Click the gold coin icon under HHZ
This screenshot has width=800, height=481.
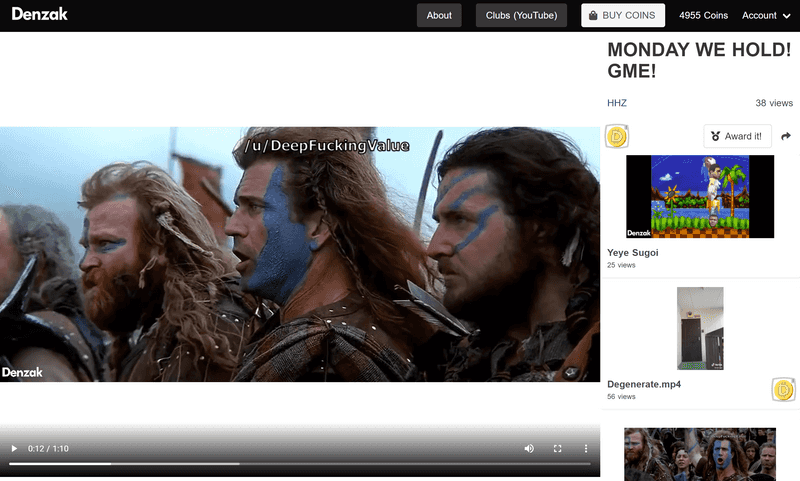pos(617,137)
